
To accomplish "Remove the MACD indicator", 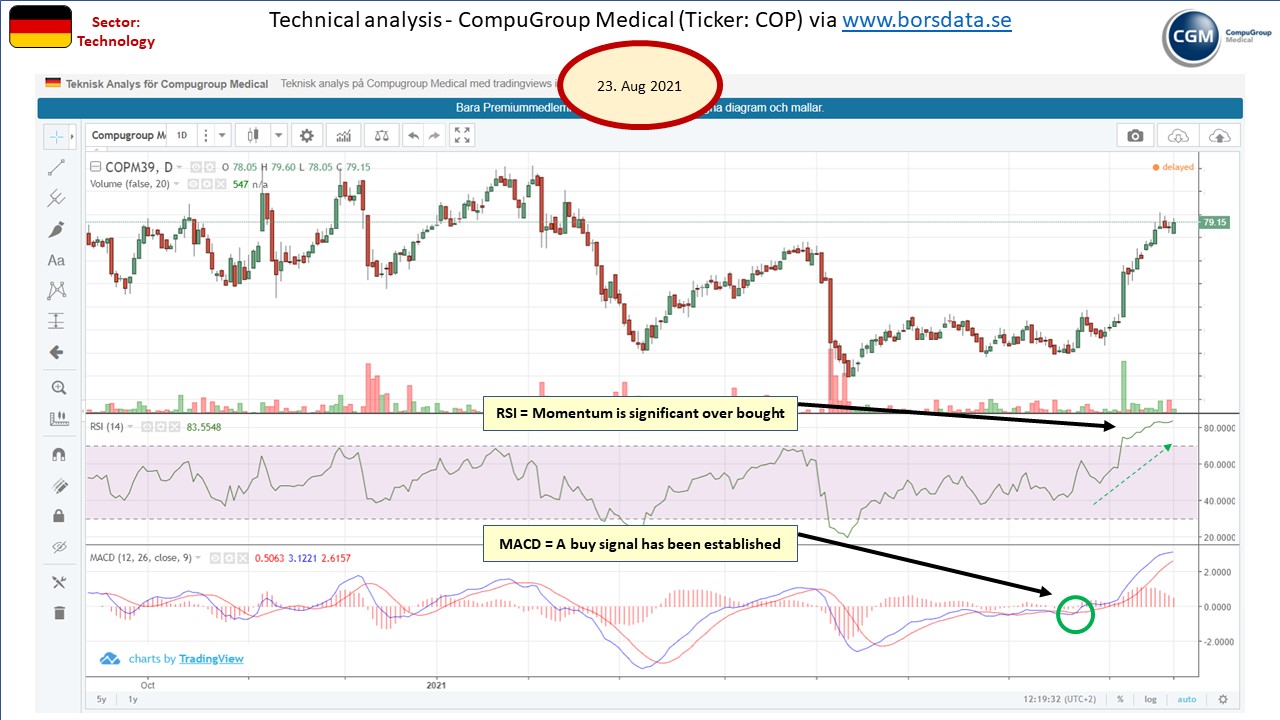I will pyautogui.click(x=243, y=558).
